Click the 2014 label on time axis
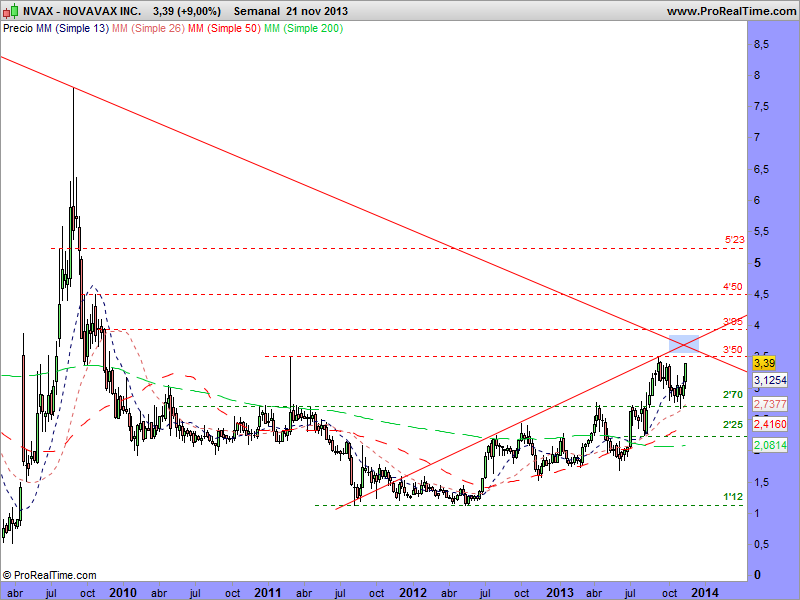Image resolution: width=800 pixels, height=600 pixels. click(x=705, y=593)
